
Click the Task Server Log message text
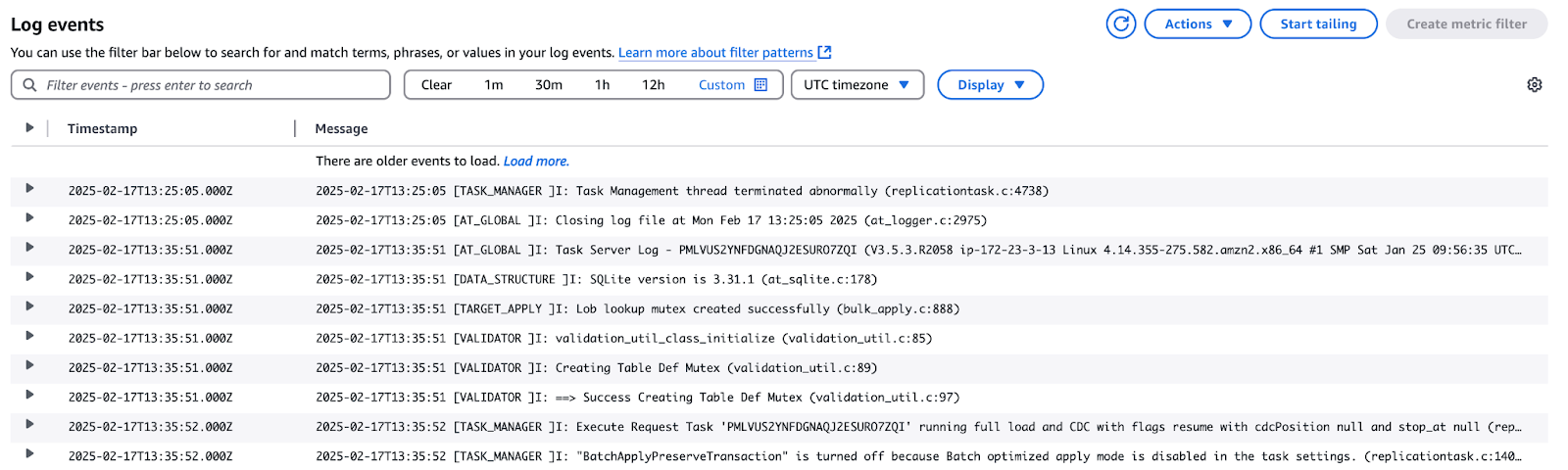pyautogui.click(x=918, y=250)
